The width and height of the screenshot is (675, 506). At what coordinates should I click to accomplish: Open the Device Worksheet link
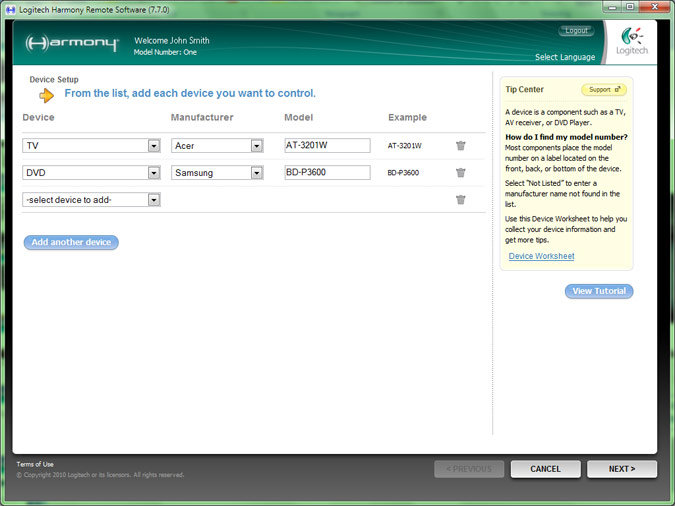click(x=541, y=256)
